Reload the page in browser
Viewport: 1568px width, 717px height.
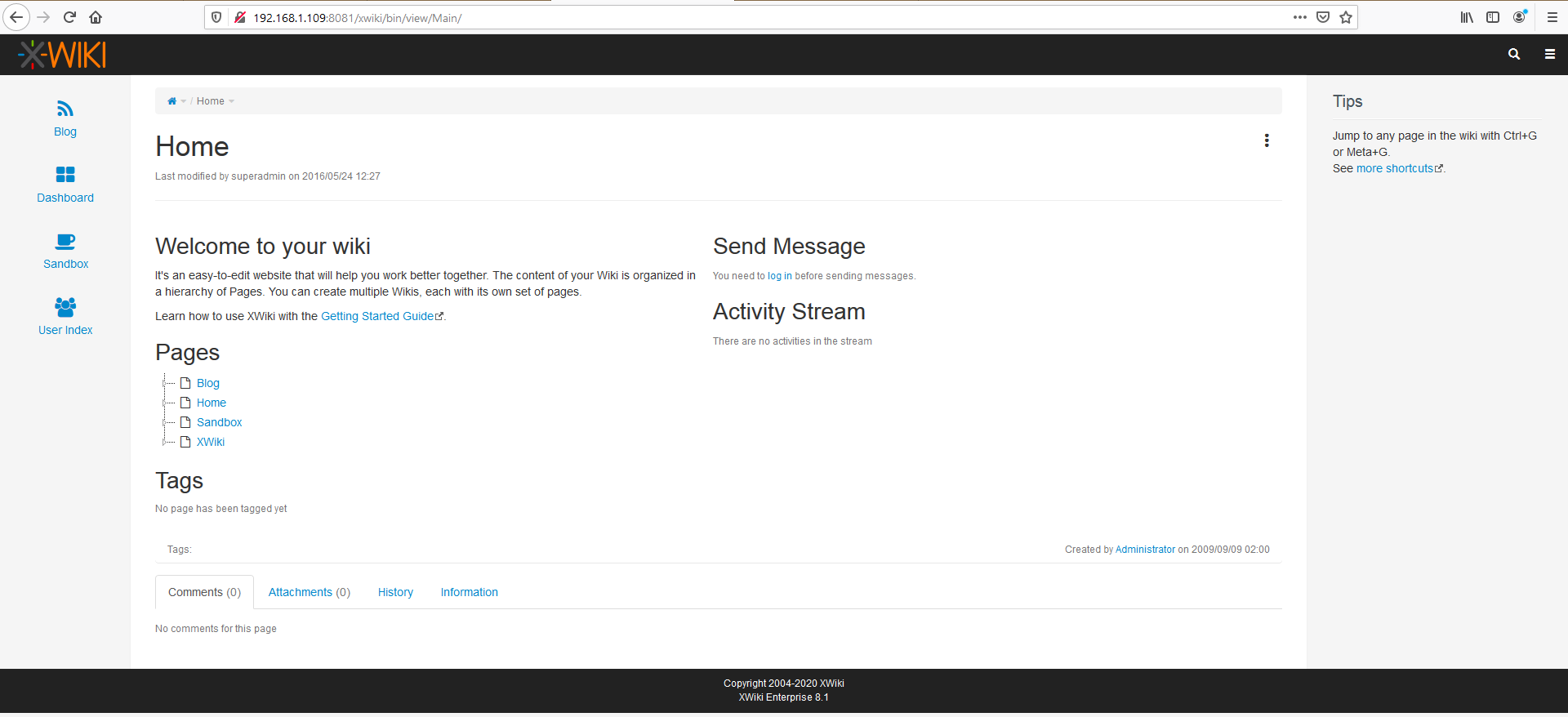click(69, 17)
